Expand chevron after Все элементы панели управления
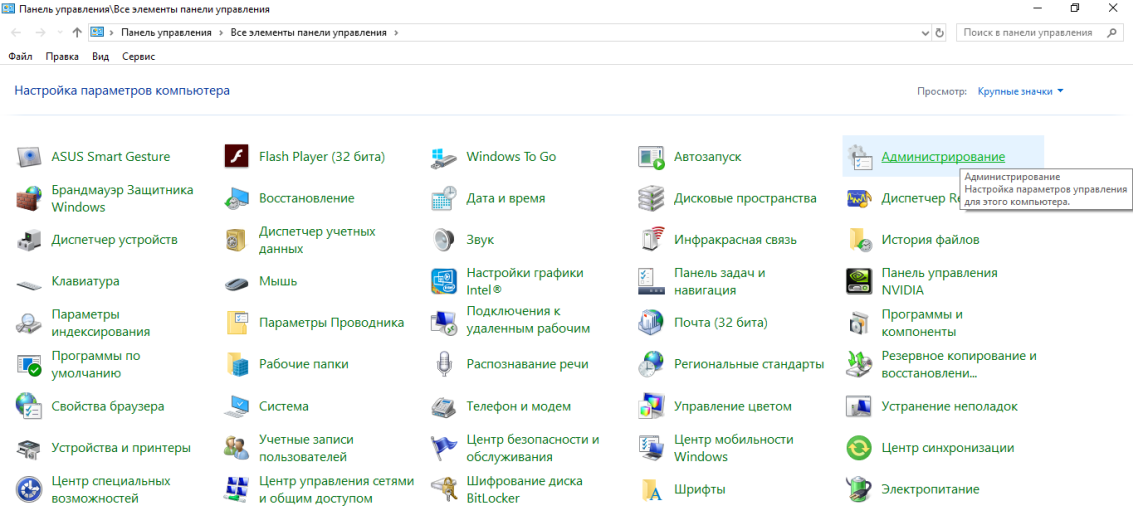Screen dimensions: 1133x525 [x=396, y=33]
